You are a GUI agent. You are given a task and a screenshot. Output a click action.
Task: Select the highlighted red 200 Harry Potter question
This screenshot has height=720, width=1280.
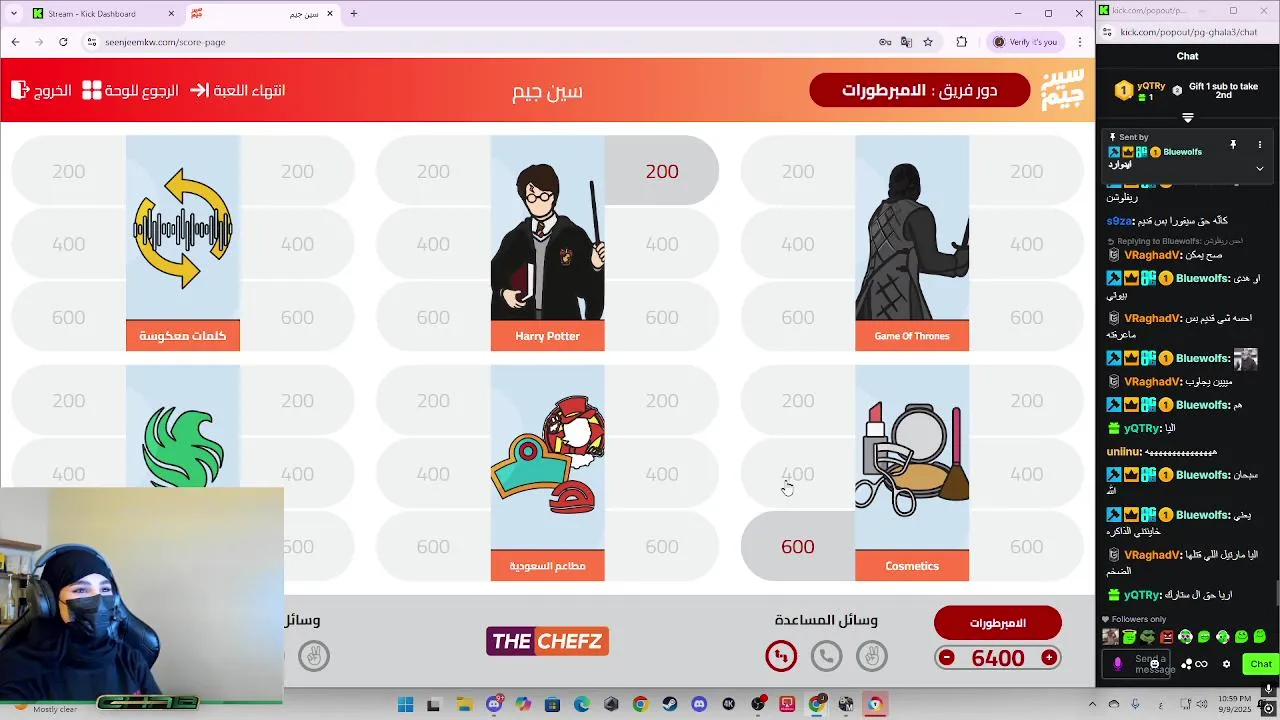661,171
